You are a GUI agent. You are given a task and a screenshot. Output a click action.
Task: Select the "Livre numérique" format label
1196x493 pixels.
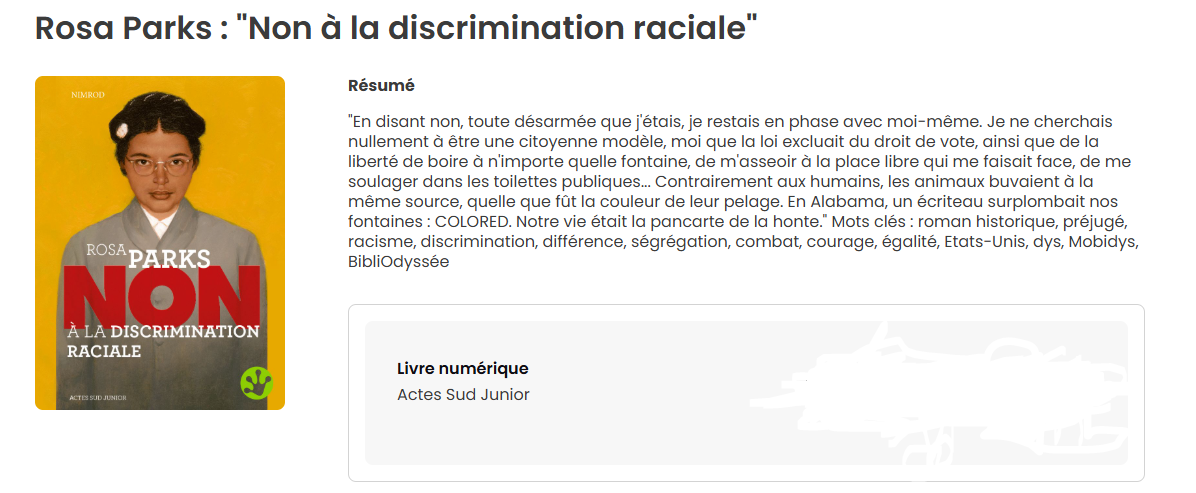(462, 368)
